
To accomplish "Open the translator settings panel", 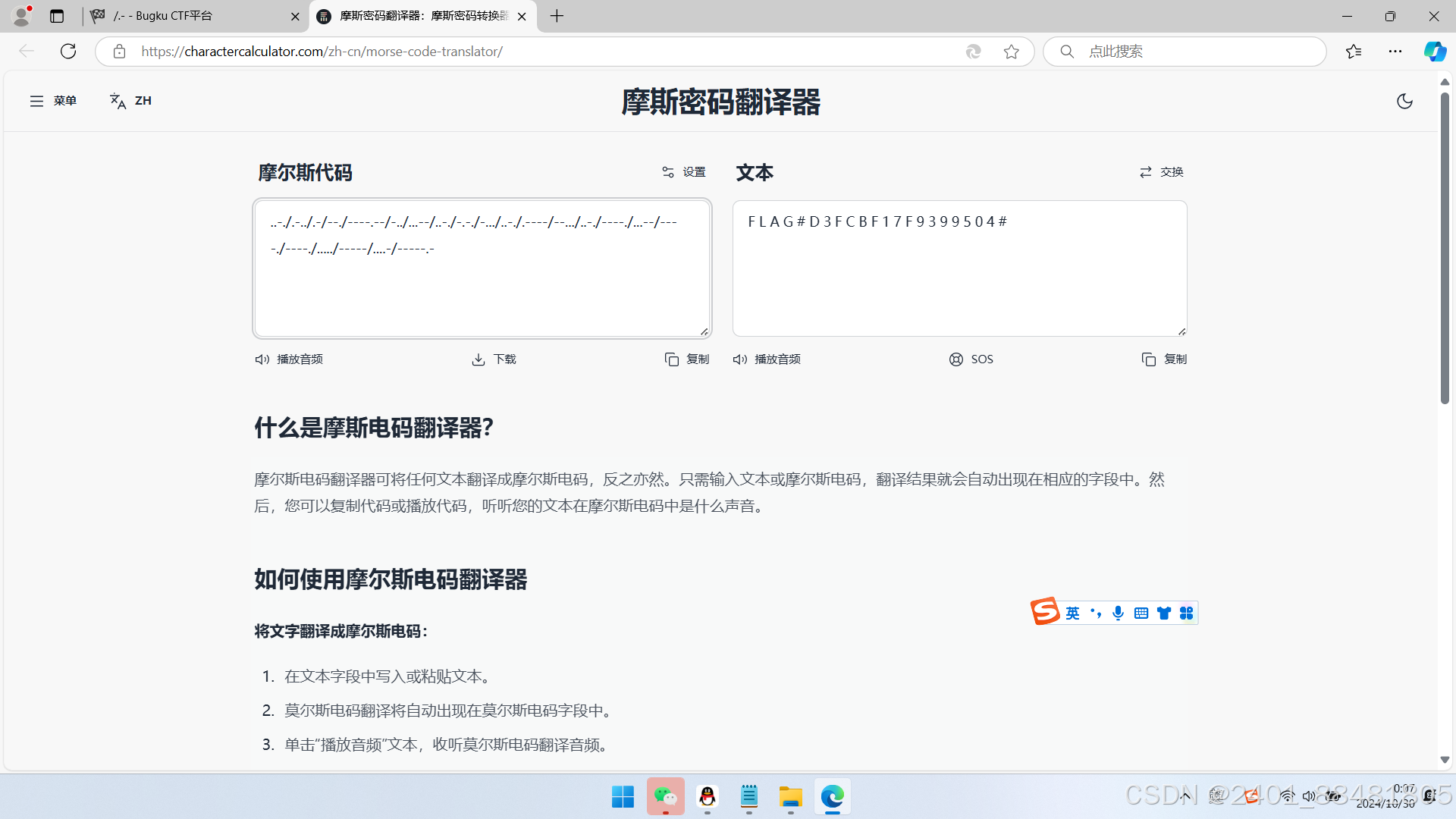I will coord(682,172).
